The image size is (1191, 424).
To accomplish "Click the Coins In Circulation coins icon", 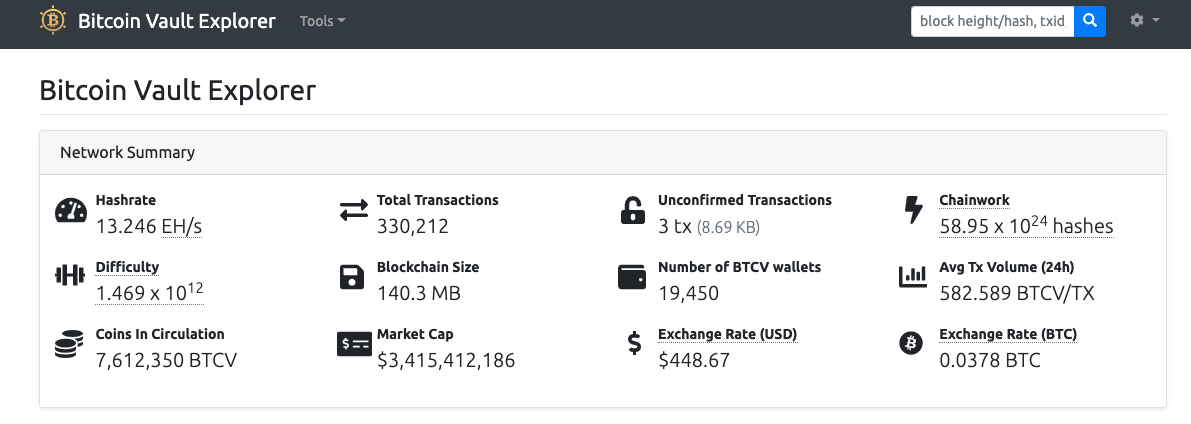I will 70,344.
